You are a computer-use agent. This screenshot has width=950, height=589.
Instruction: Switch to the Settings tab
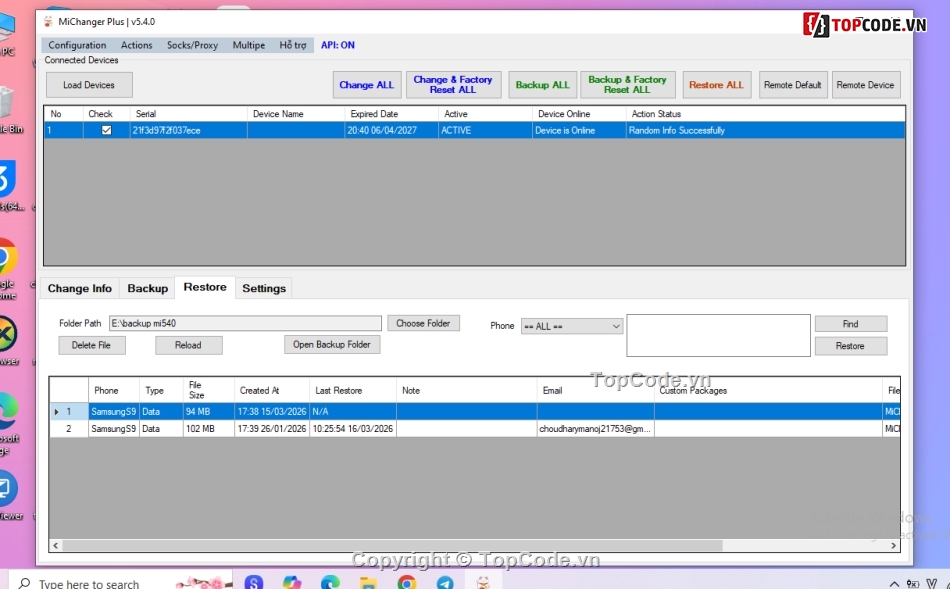point(264,288)
